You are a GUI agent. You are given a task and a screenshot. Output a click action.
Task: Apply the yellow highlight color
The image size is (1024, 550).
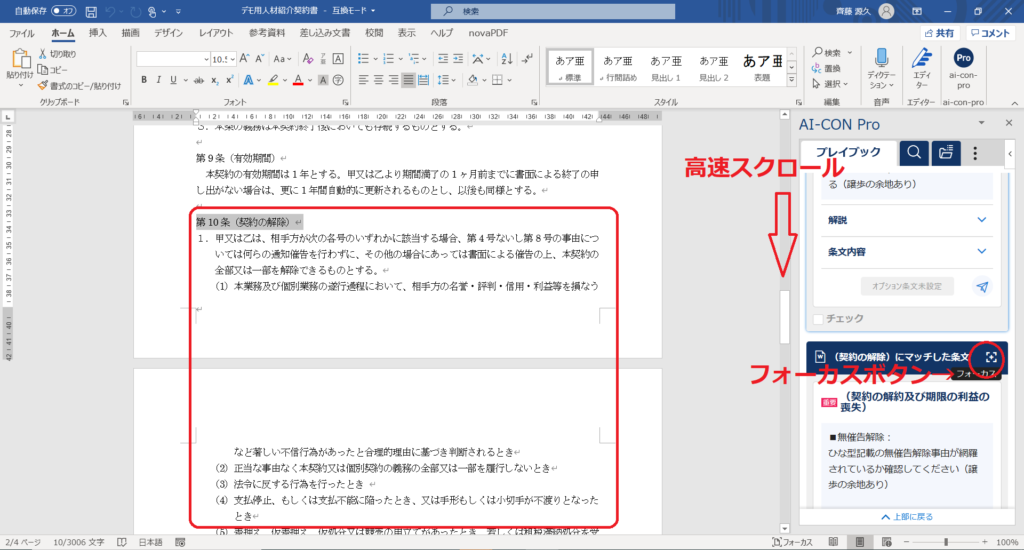273,80
